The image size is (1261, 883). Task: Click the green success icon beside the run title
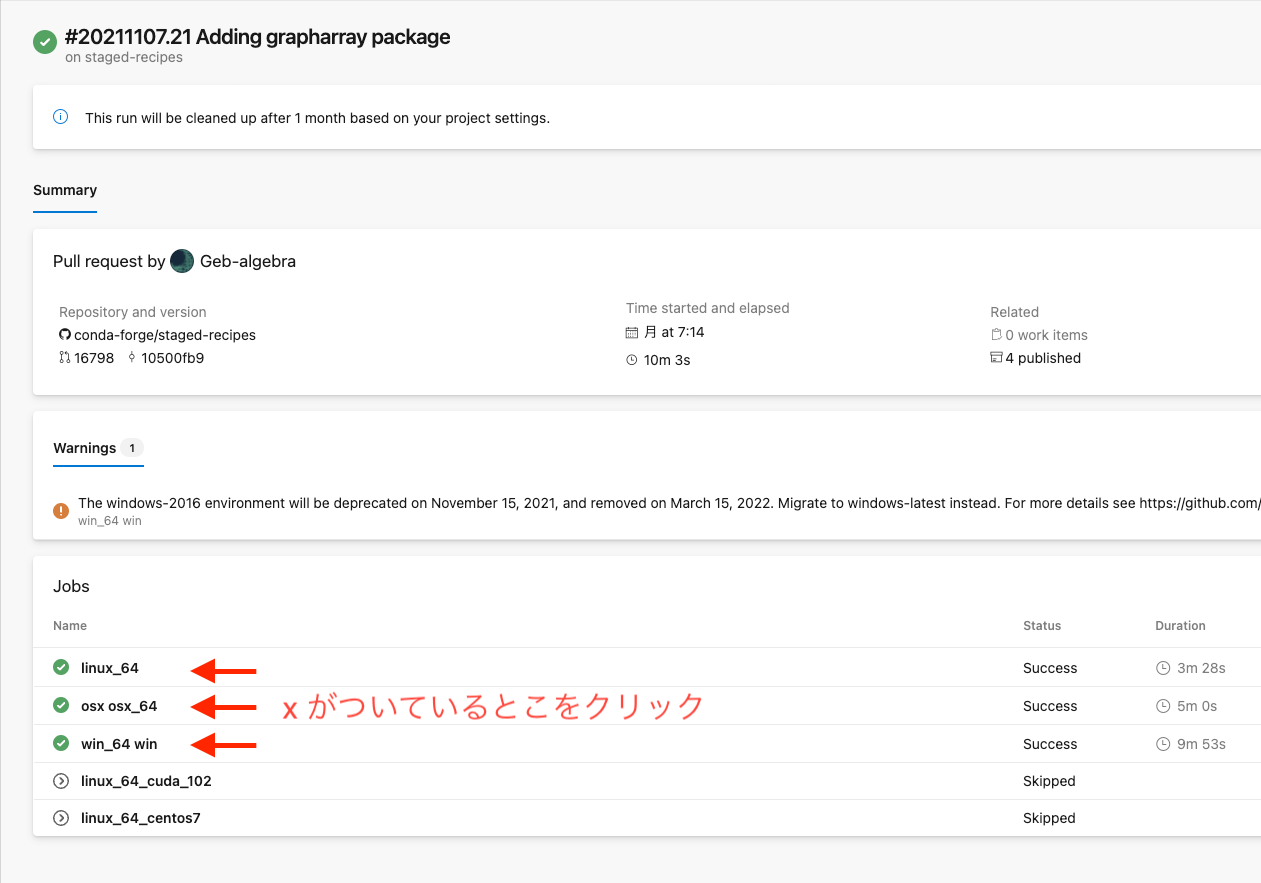click(x=44, y=42)
